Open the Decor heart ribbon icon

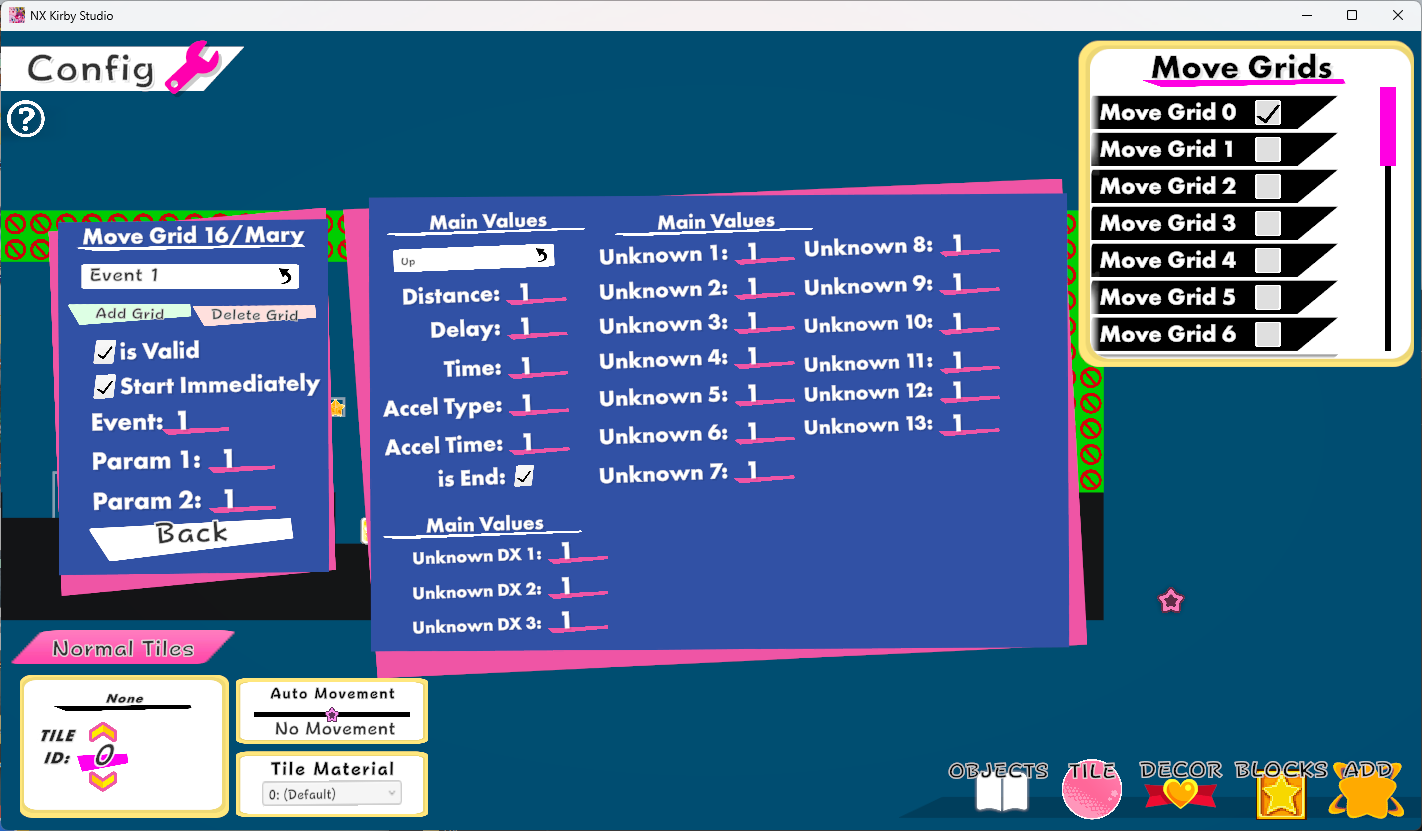[x=1180, y=794]
